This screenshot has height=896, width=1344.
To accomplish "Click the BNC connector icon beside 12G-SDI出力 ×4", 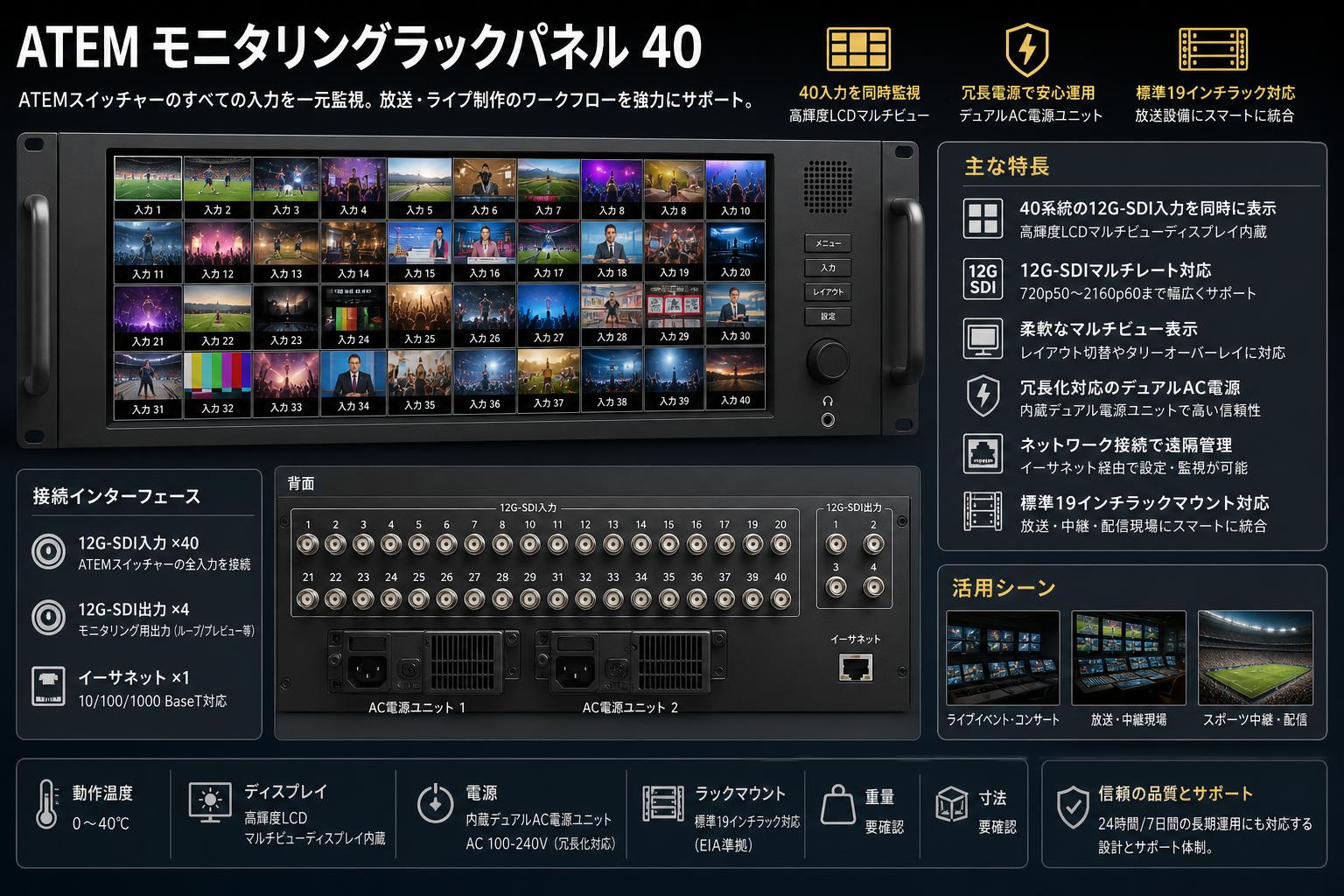I will point(48,617).
